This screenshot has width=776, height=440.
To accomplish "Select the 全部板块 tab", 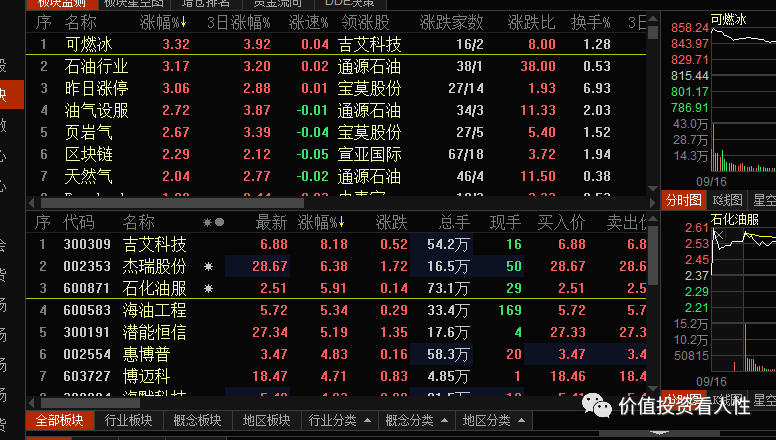I will (59, 421).
